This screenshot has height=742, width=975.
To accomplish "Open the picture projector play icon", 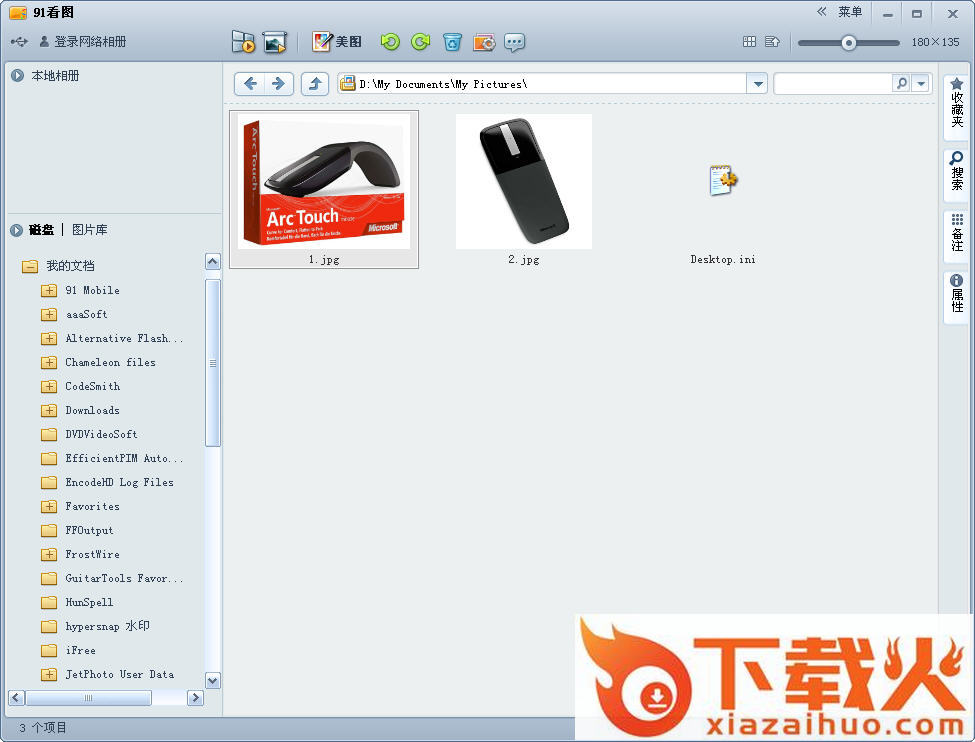I will (x=274, y=42).
